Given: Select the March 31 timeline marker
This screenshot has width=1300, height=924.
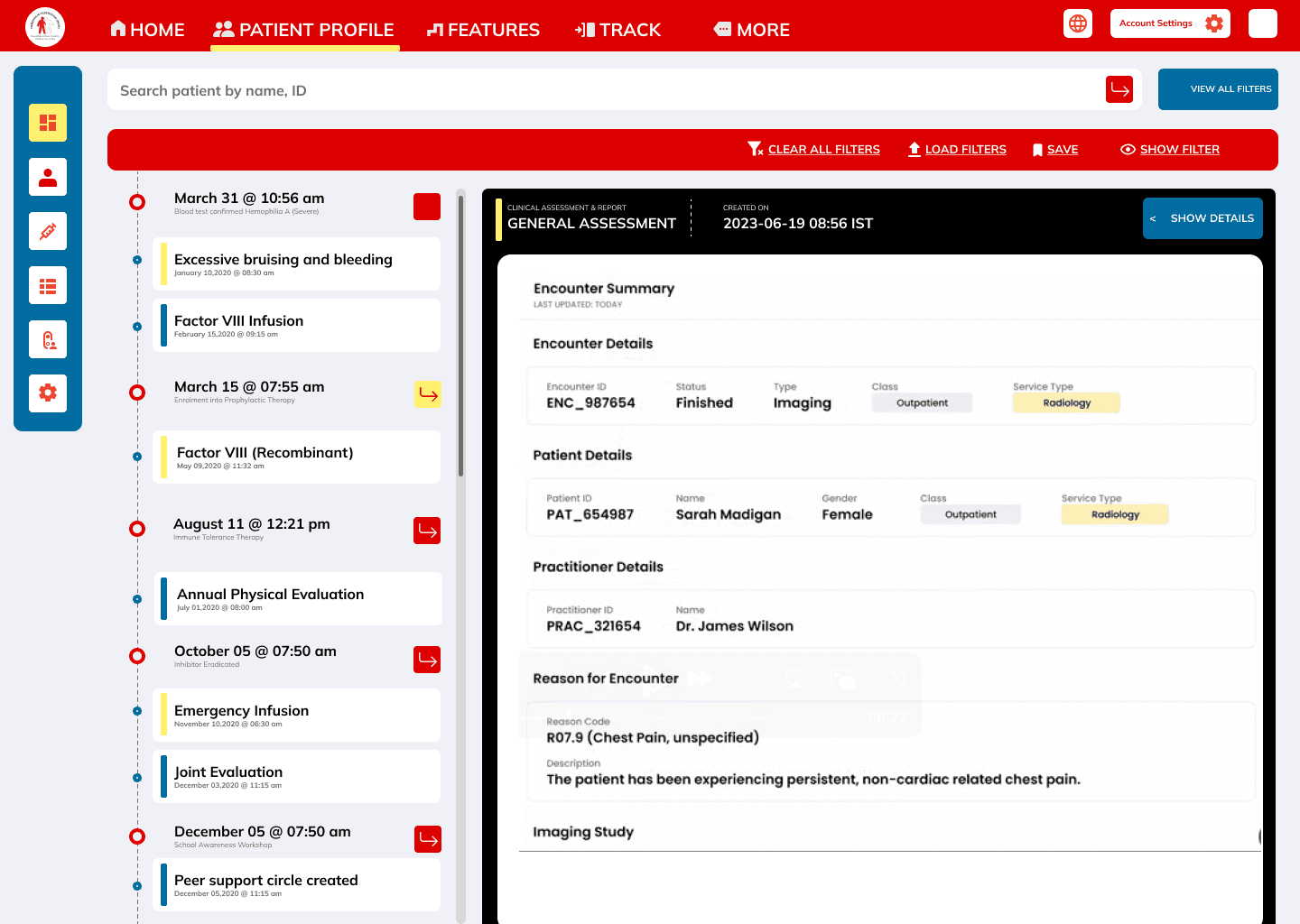Looking at the screenshot, I should [137, 202].
